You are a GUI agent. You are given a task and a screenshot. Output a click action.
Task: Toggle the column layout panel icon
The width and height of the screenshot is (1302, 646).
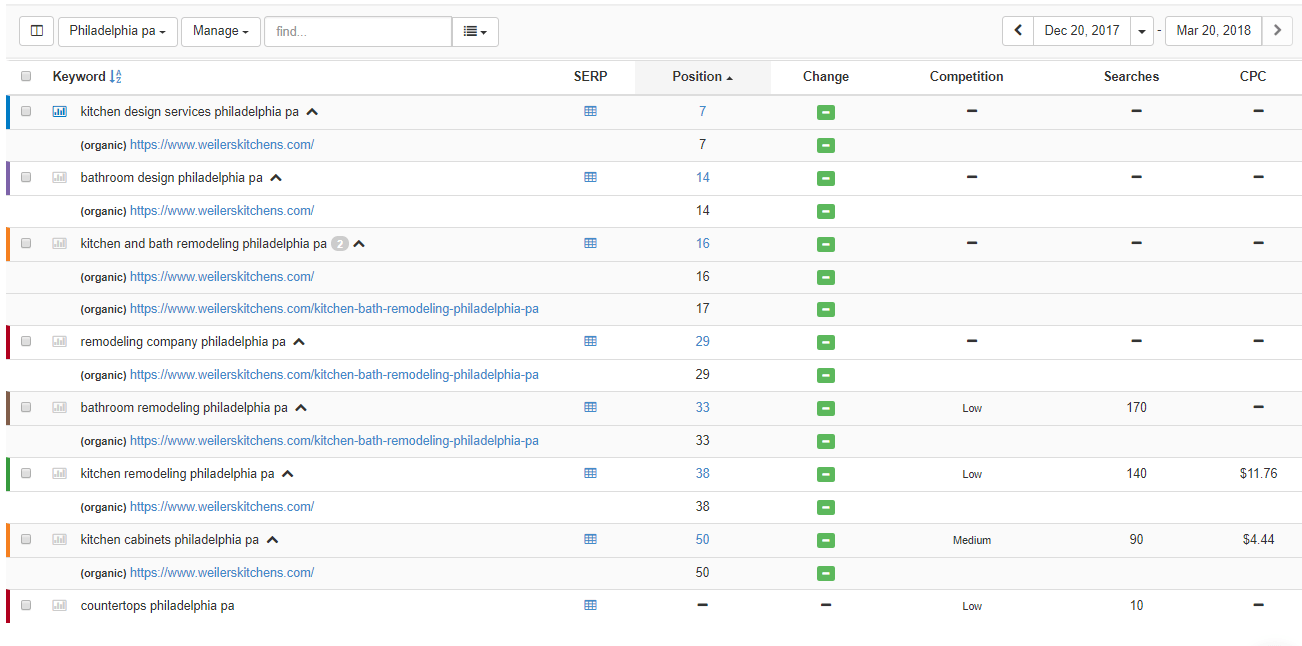pos(37,31)
